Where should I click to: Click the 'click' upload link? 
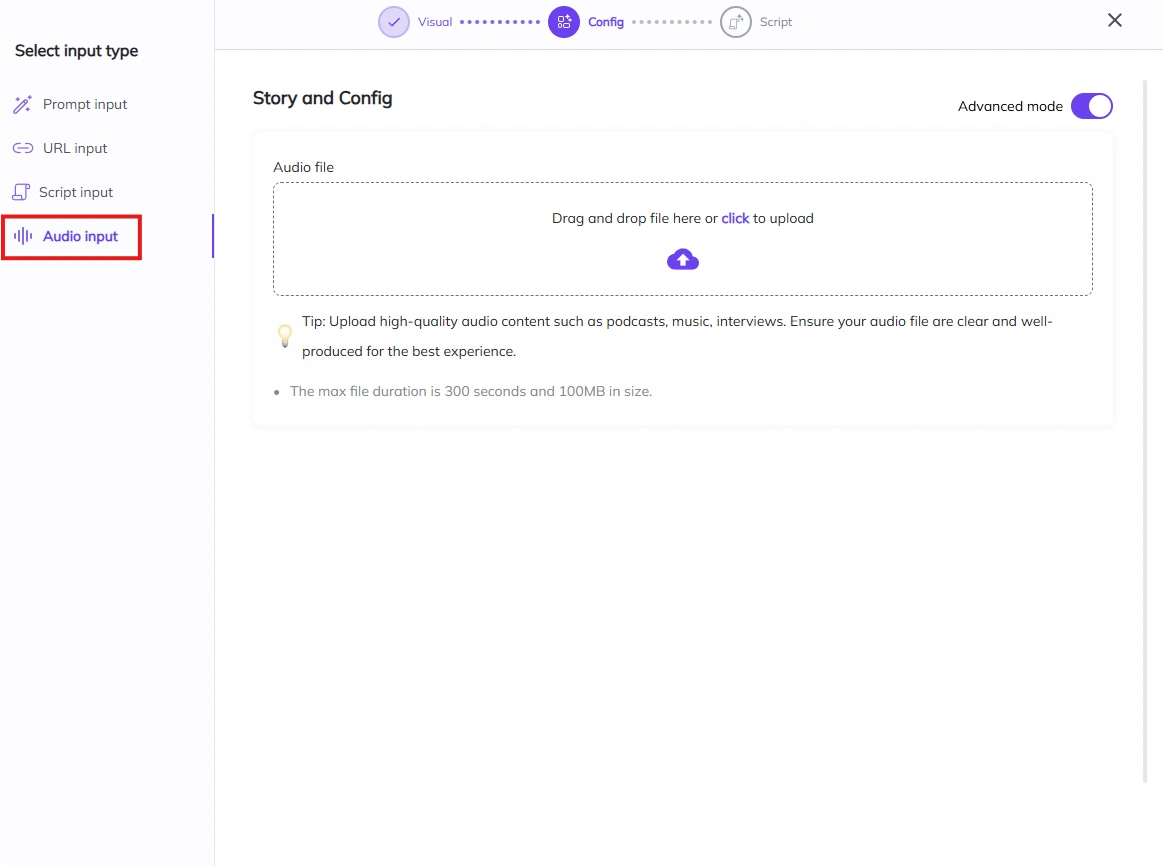pyautogui.click(x=735, y=218)
